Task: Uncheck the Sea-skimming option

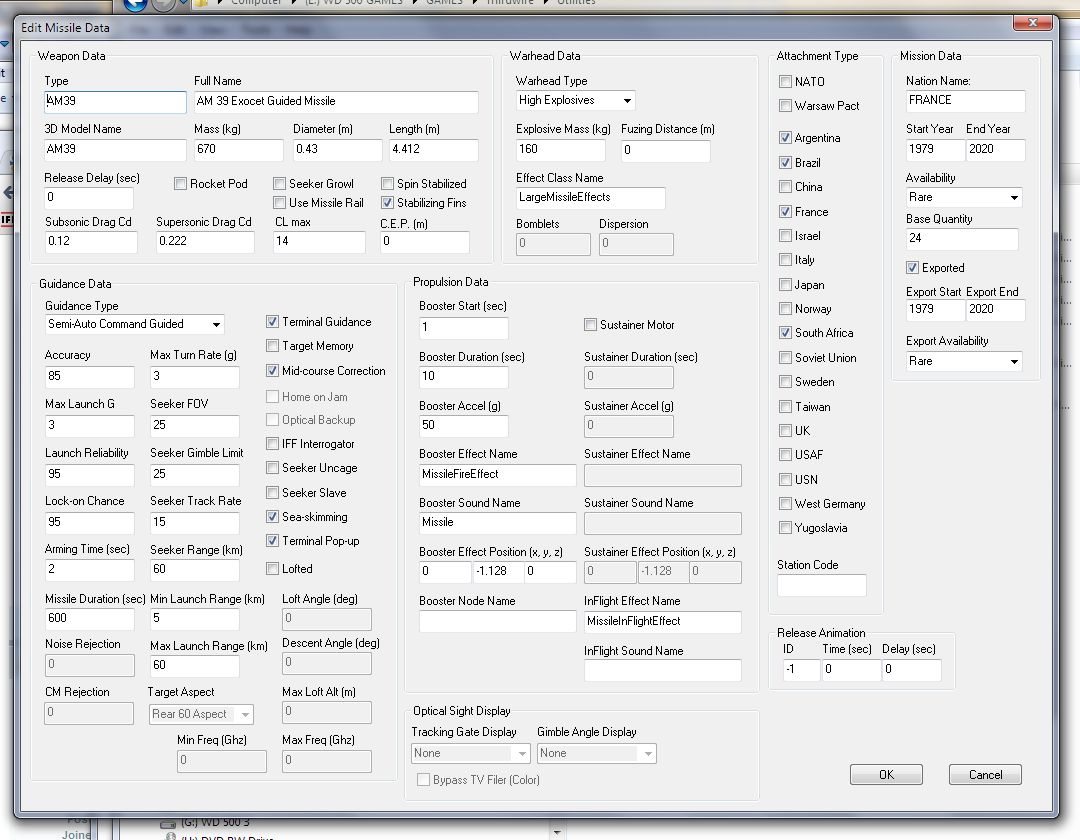Action: 272,516
